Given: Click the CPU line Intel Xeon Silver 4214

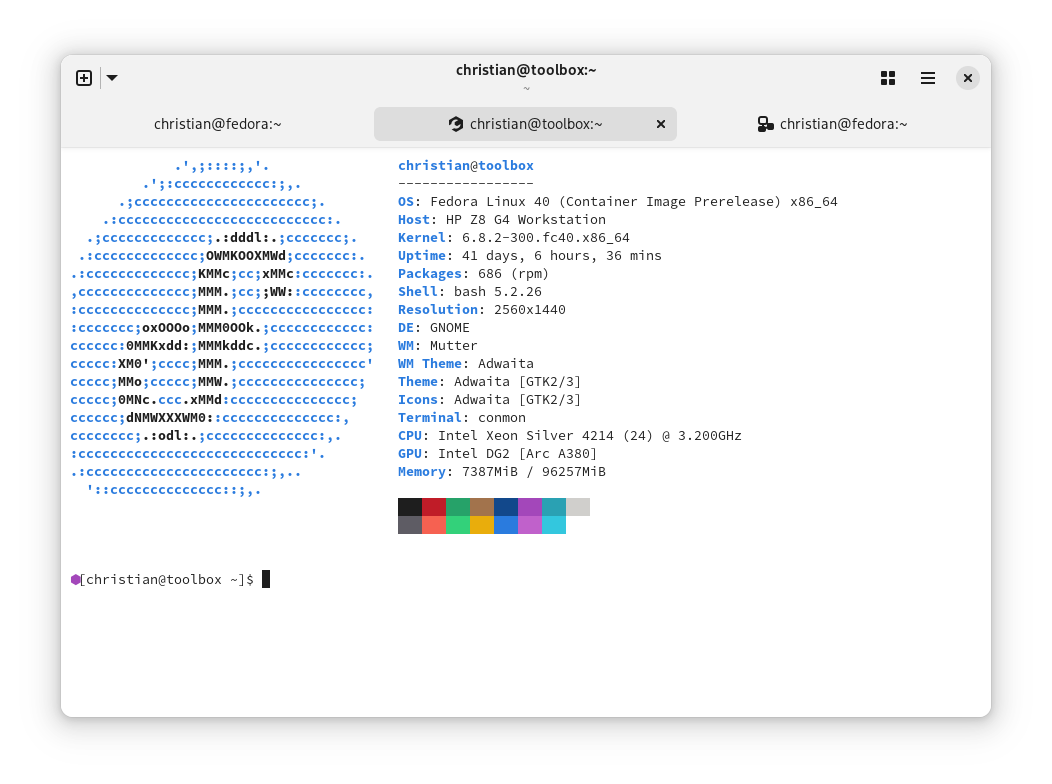Looking at the screenshot, I should 570,437.
